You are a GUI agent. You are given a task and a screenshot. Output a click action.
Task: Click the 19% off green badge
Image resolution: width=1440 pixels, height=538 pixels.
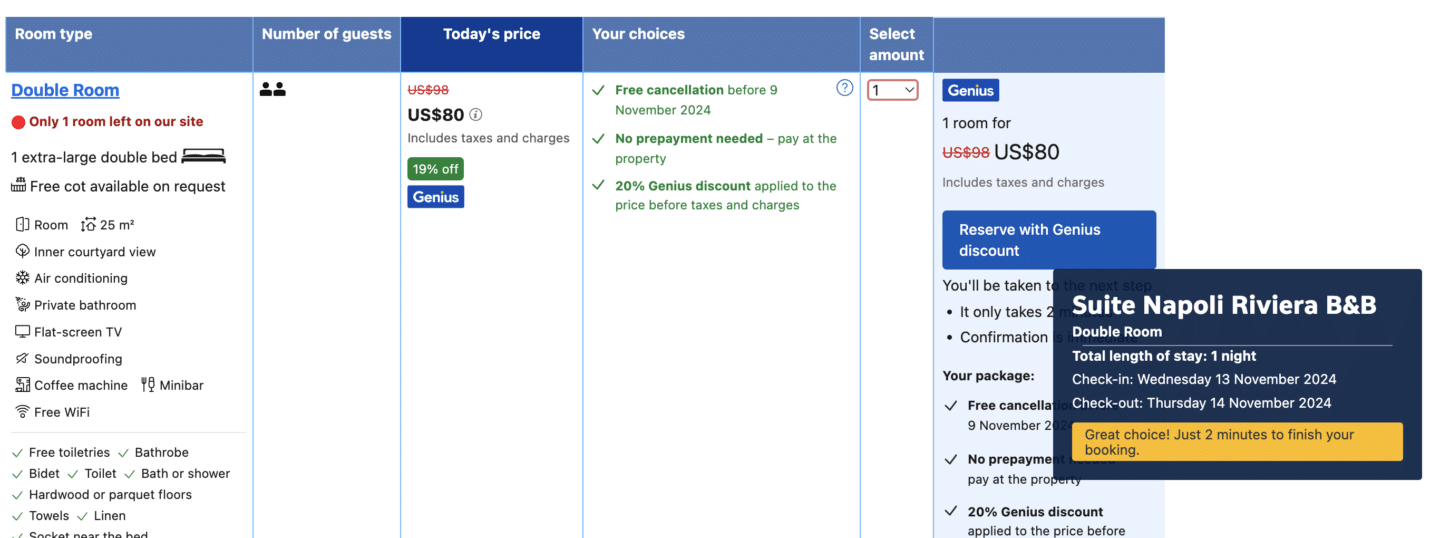[435, 169]
